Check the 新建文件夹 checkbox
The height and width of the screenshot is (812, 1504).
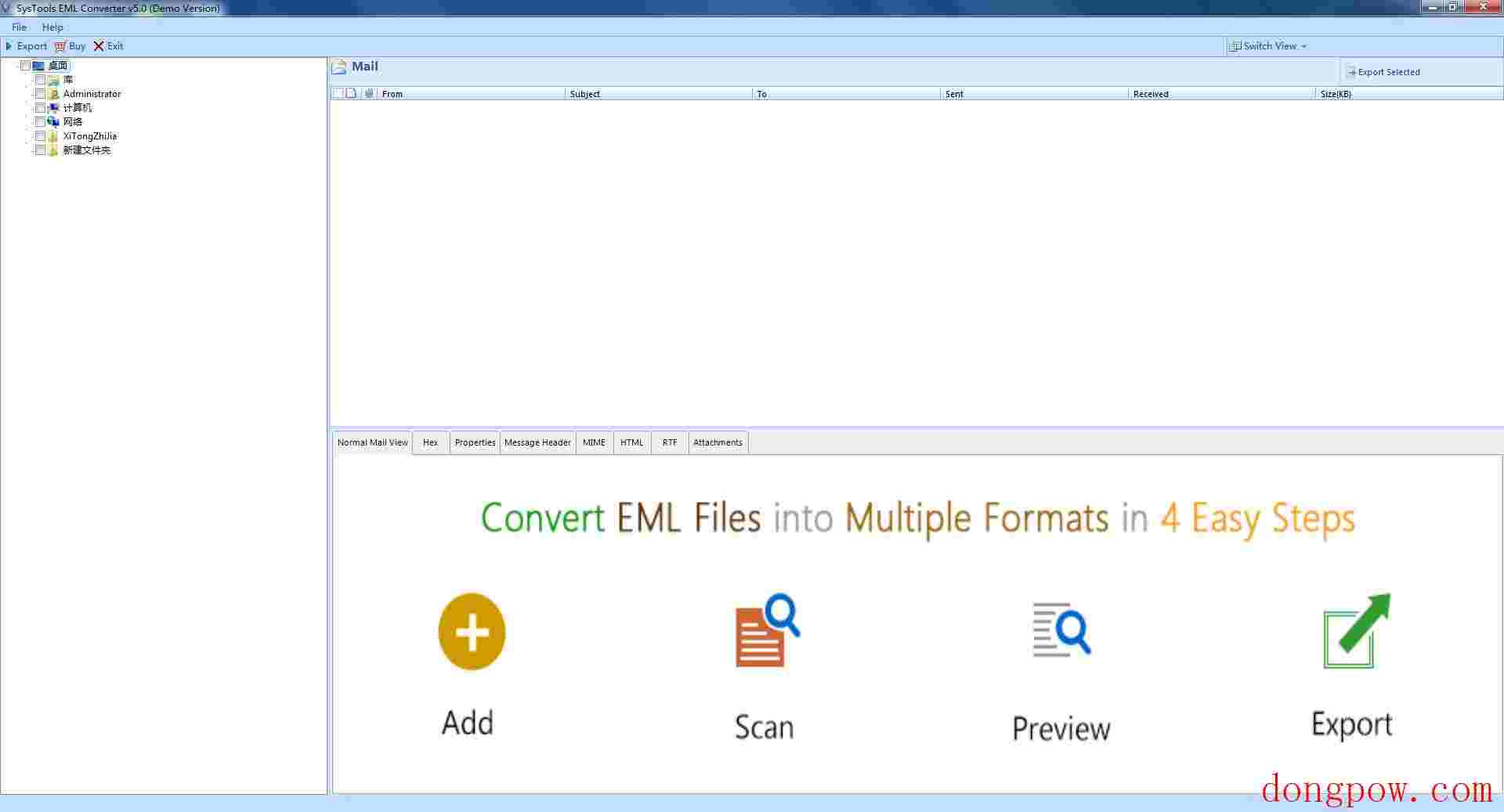point(40,150)
